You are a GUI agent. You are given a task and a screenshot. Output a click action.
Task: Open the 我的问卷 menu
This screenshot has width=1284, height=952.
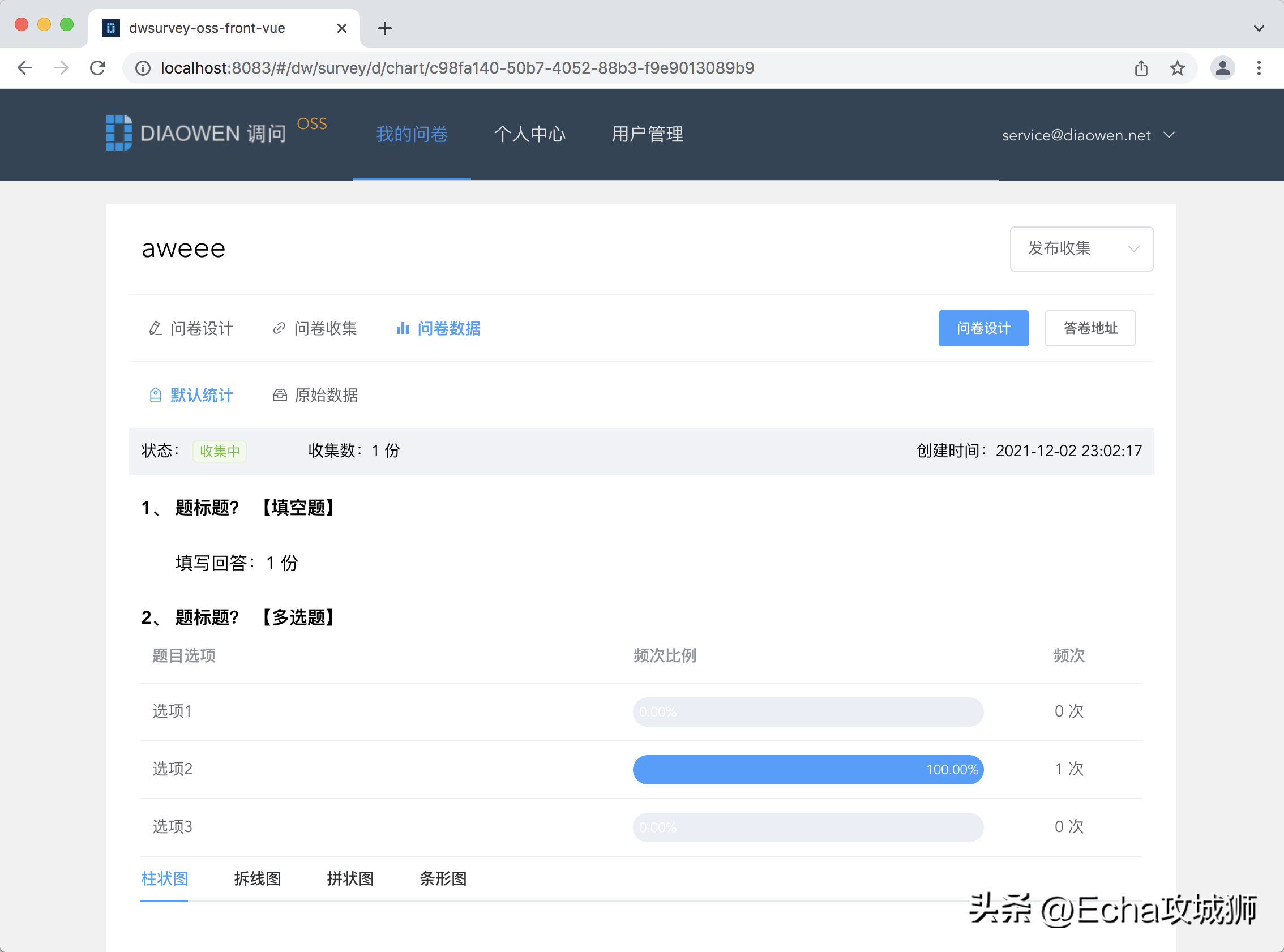[x=412, y=134]
